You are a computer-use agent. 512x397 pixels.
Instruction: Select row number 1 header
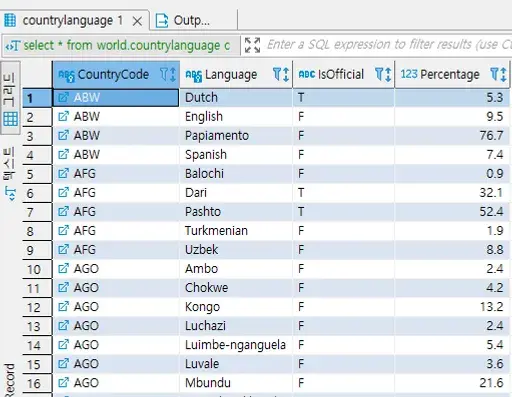(37, 98)
